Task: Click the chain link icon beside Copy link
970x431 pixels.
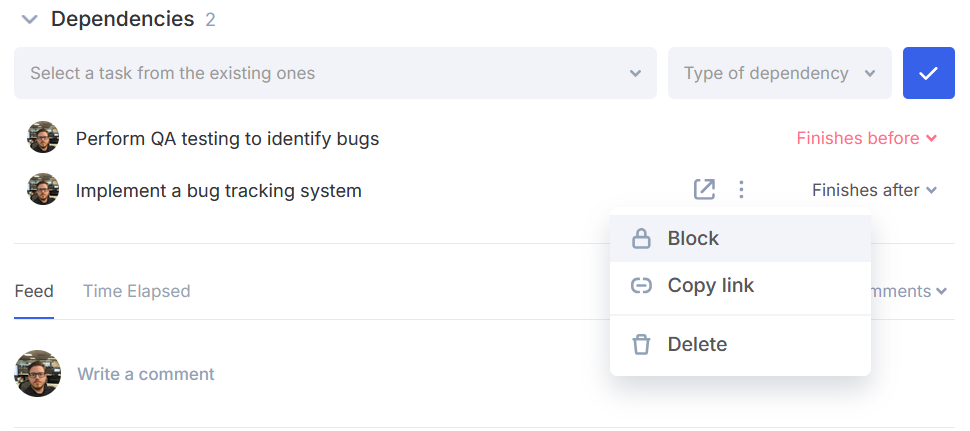Action: [x=641, y=286]
